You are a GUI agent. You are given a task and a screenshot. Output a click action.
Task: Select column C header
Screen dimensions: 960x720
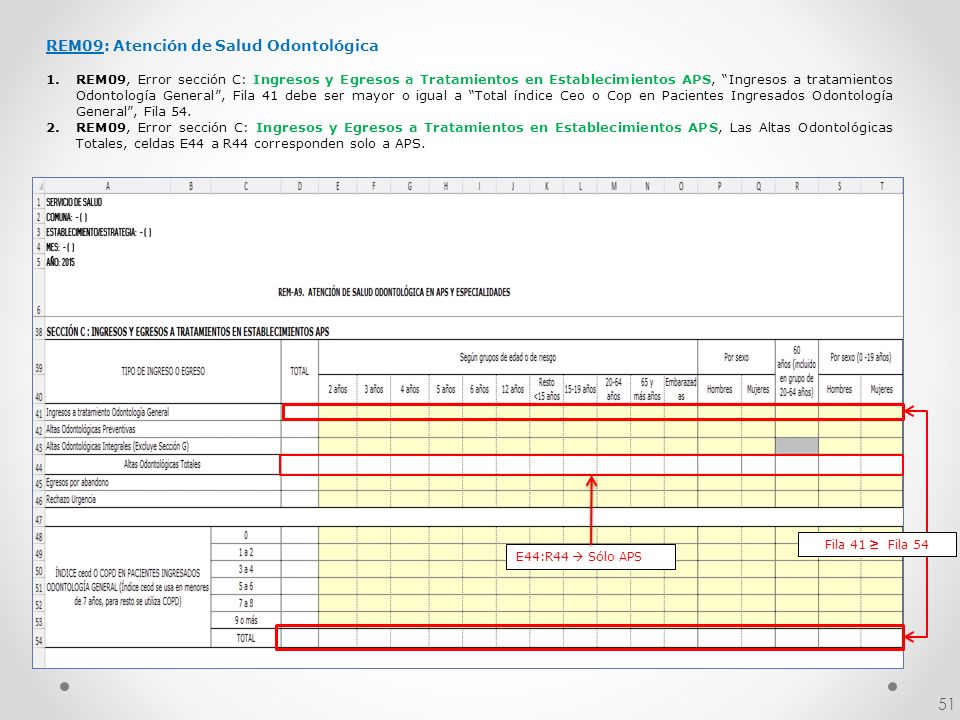tap(246, 186)
